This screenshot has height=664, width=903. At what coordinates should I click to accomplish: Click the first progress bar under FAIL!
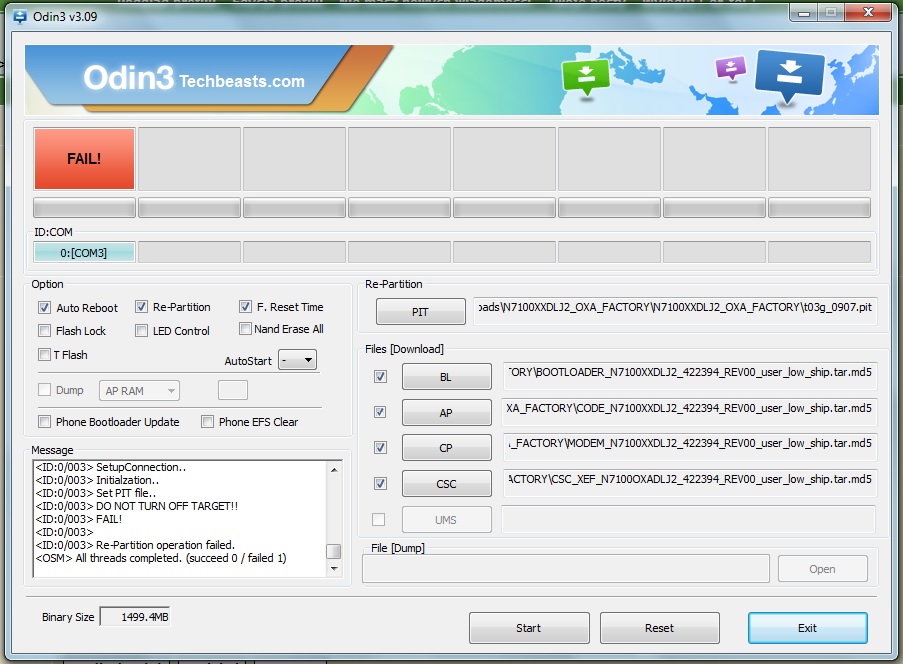click(x=84, y=207)
